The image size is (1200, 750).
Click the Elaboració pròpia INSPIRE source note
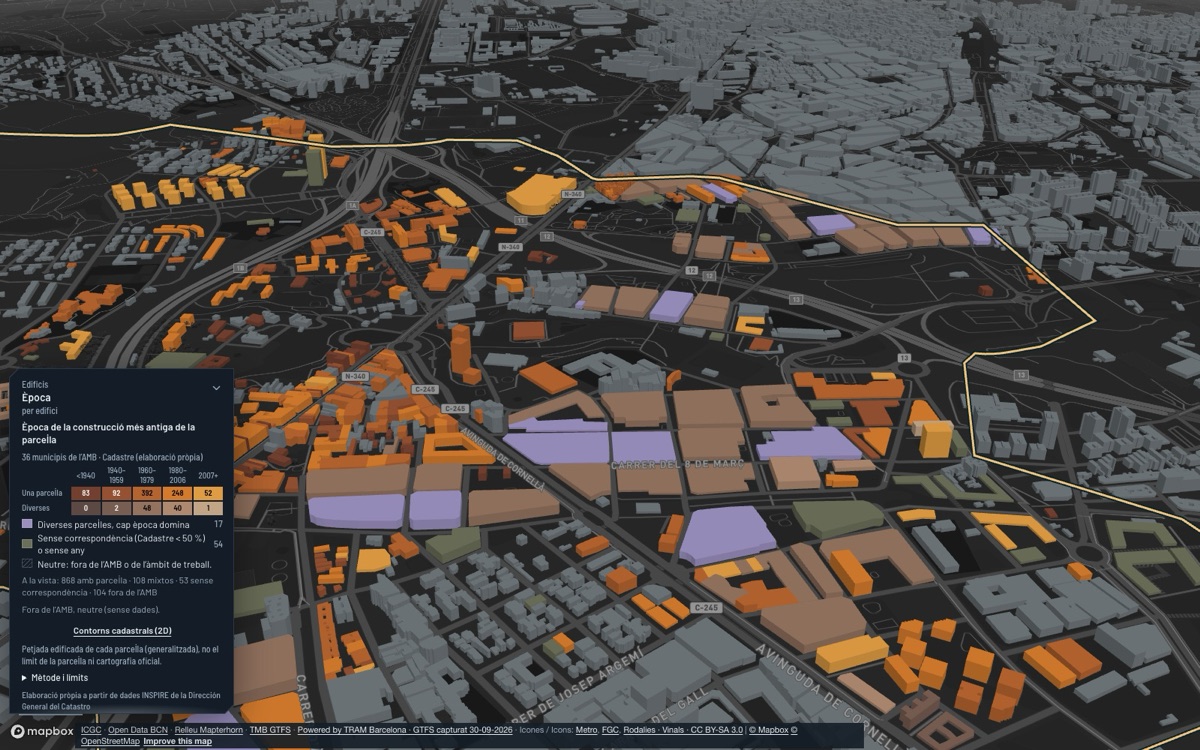[x=120, y=701]
